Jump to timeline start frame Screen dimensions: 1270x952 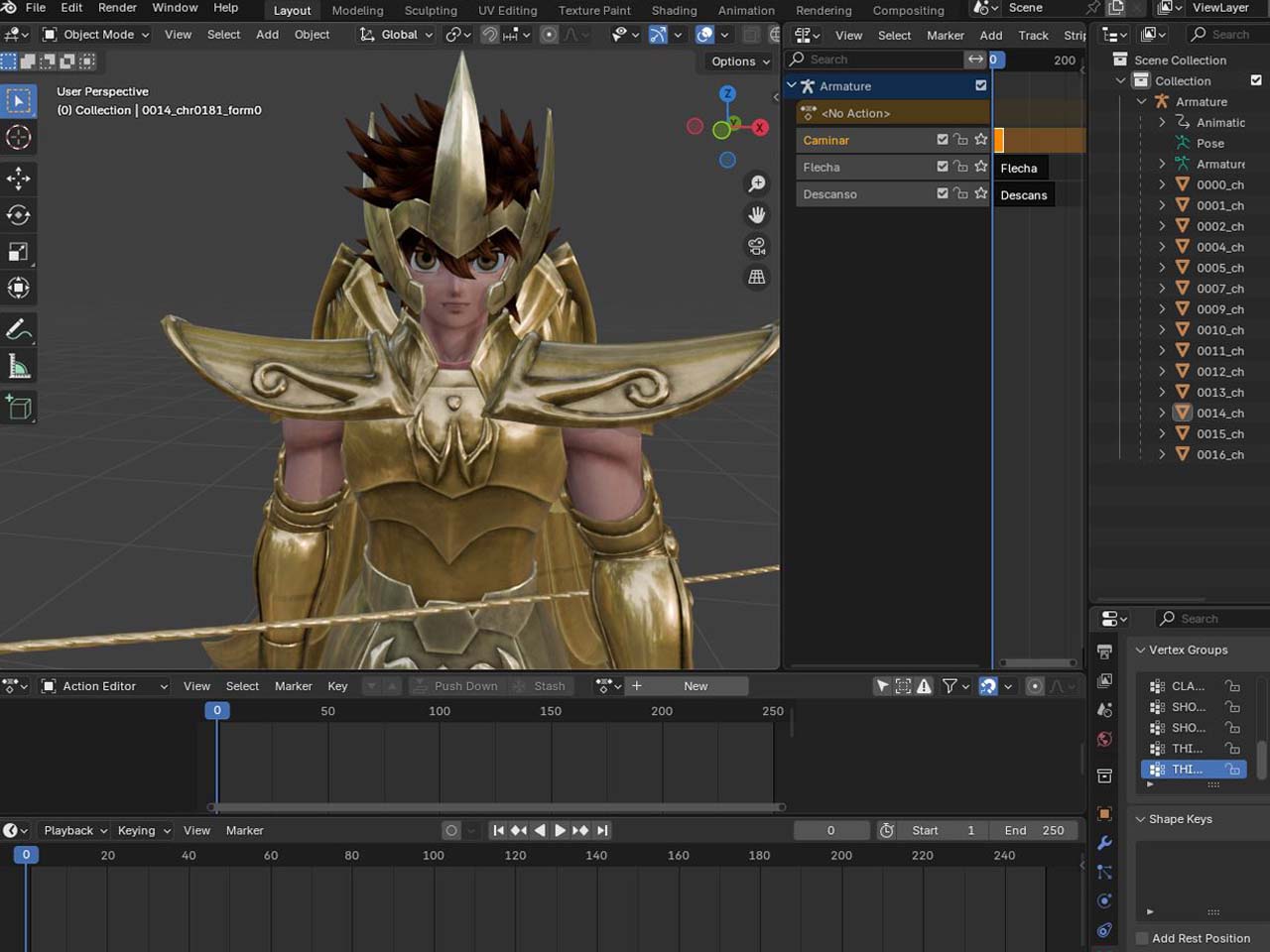pos(498,830)
